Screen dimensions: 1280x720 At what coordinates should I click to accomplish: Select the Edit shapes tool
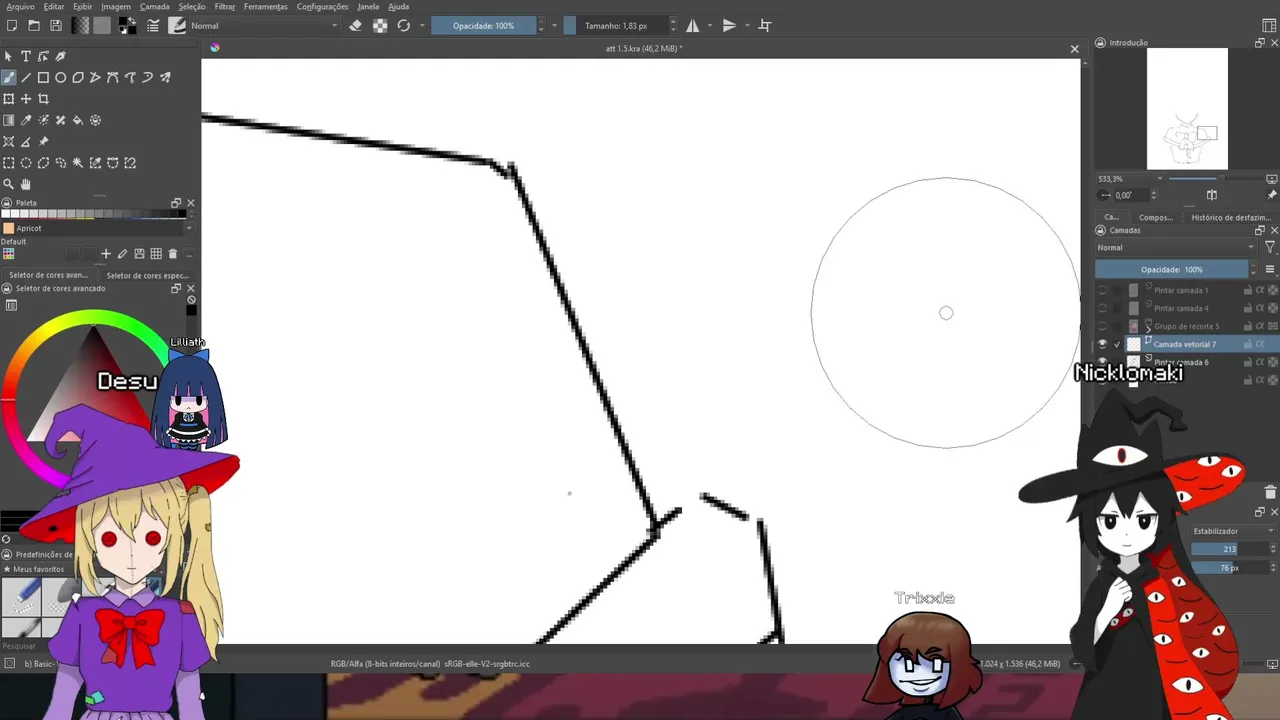(x=43, y=57)
